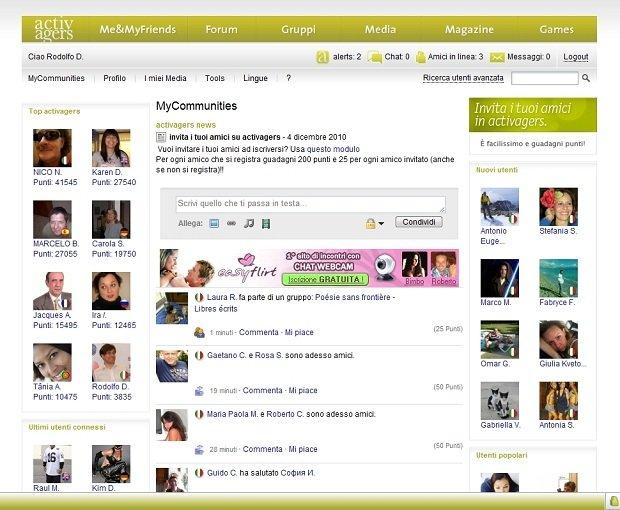Open messages via the envelope icon
The image size is (620, 510).
pos(497,57)
